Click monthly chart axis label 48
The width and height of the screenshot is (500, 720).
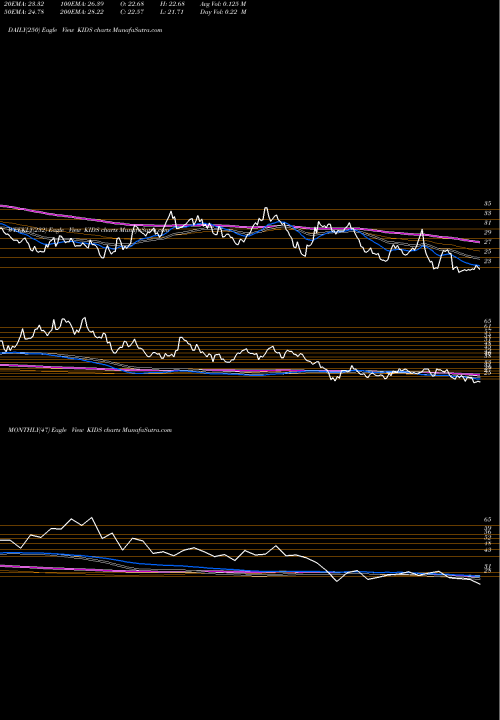[x=487, y=543]
